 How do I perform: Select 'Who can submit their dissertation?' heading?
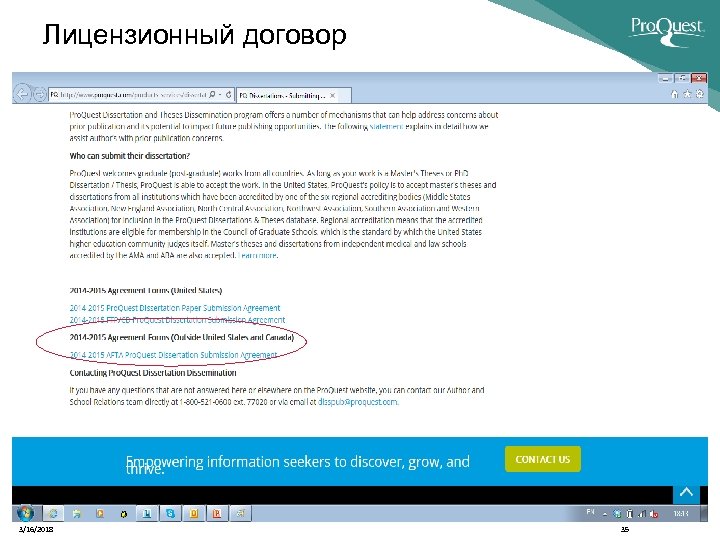point(129,156)
